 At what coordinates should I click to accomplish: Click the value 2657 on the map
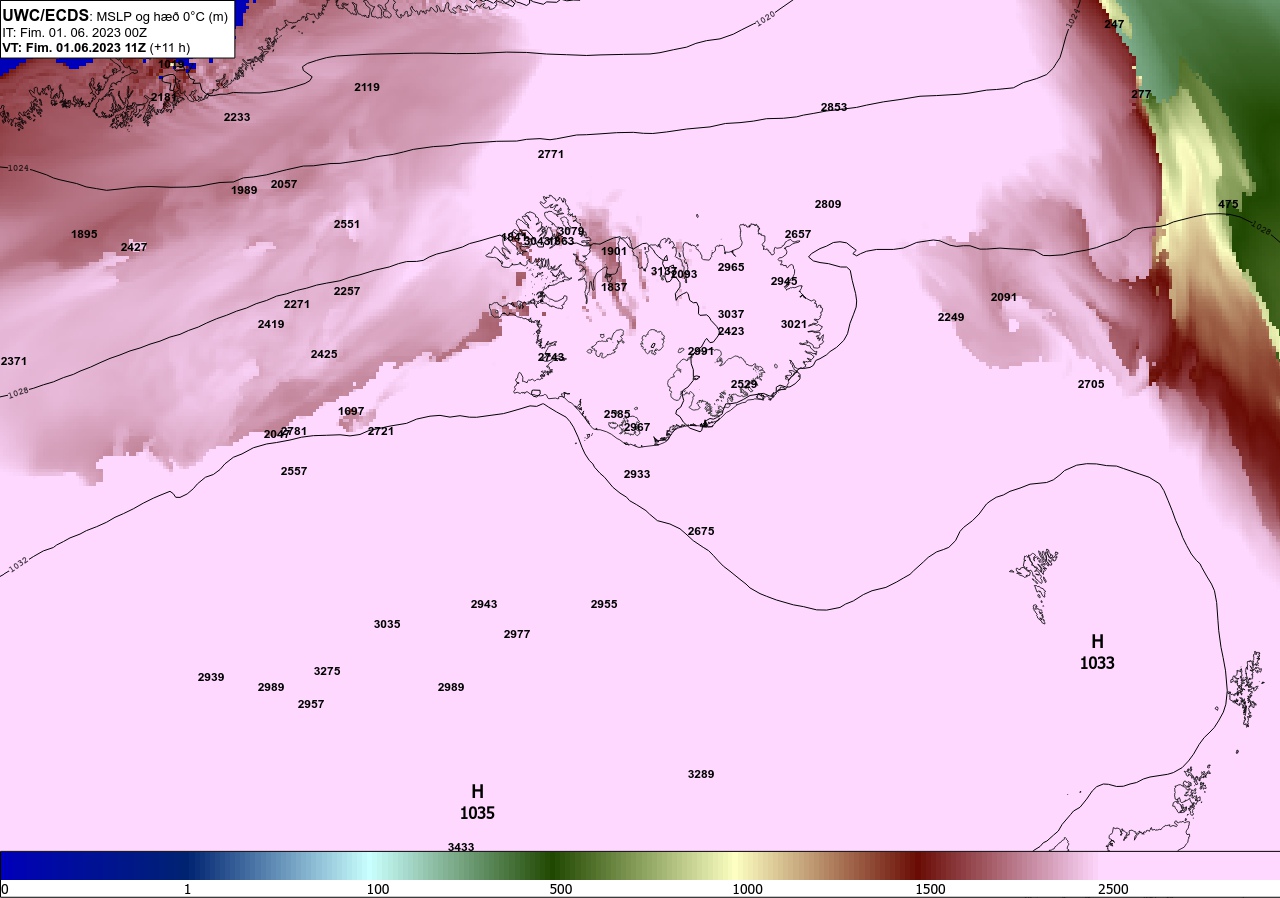(798, 234)
